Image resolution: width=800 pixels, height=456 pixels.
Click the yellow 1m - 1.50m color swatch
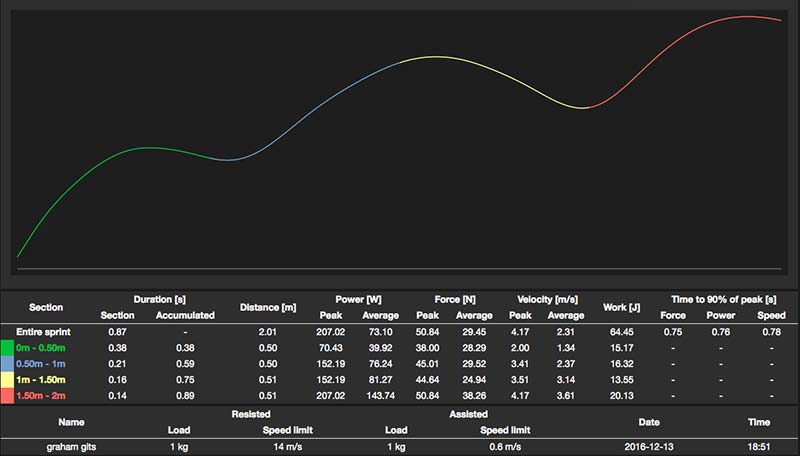[x=7, y=379]
